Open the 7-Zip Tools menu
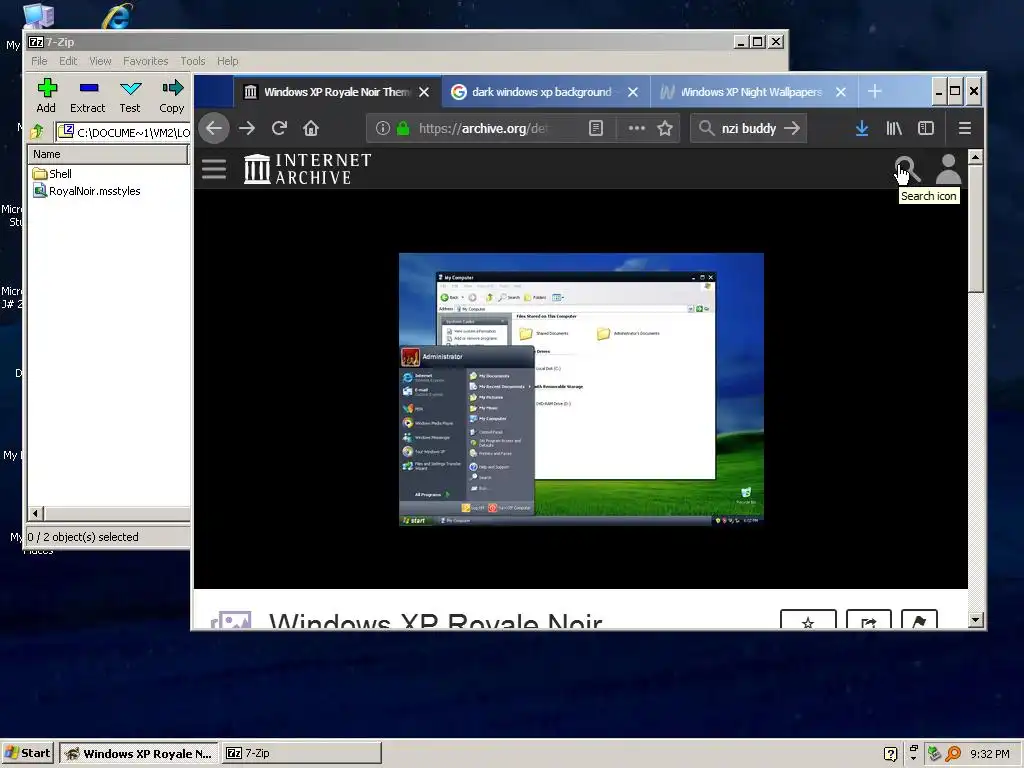 pos(193,61)
